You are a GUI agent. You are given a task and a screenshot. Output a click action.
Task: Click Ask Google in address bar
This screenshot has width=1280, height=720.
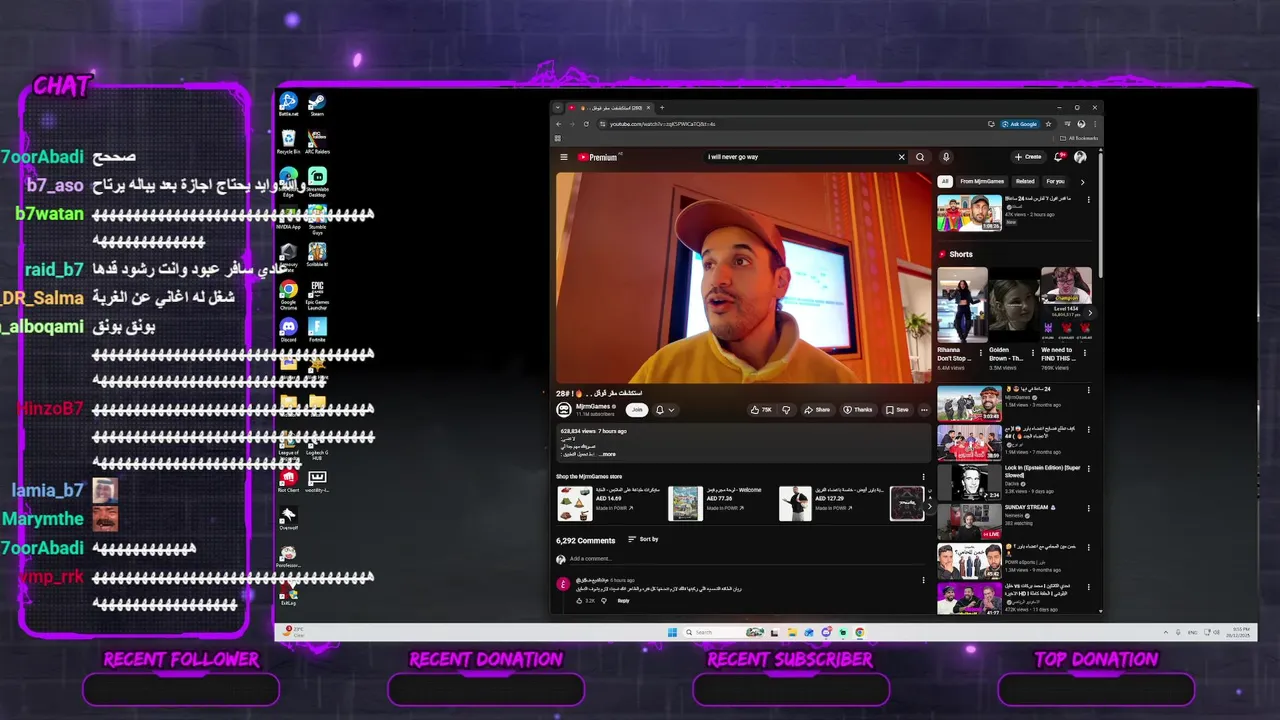(x=1020, y=124)
